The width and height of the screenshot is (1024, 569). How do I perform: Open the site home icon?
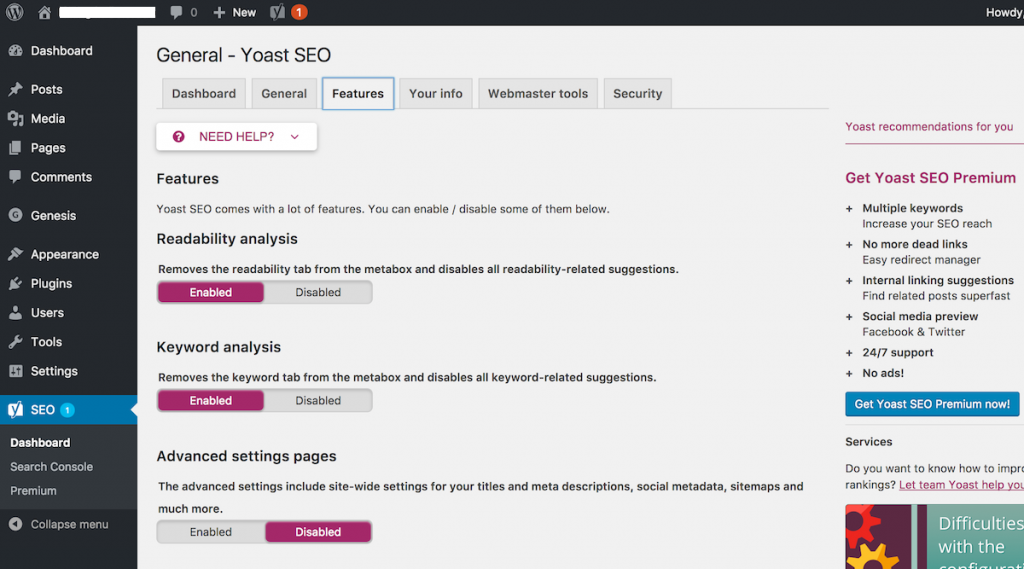(44, 12)
